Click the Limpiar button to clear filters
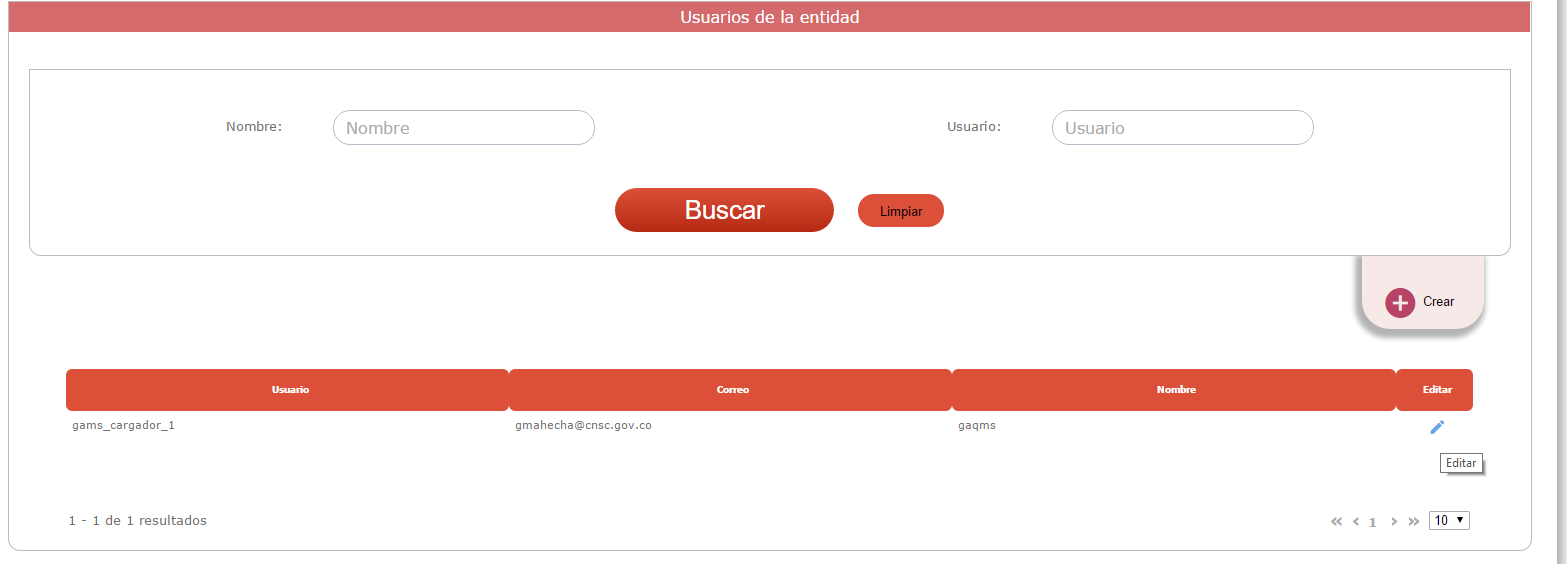1567x564 pixels. click(900, 211)
